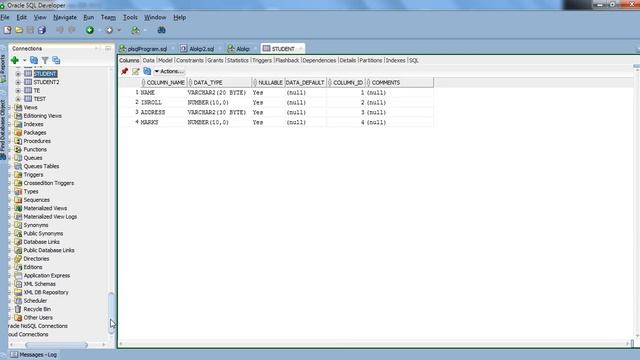Image resolution: width=640 pixels, height=360 pixels.
Task: Switch to the Dependencies sub-tab
Action: click(x=319, y=60)
